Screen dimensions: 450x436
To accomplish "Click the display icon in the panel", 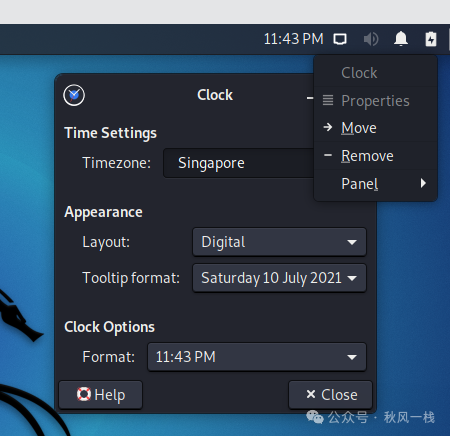I will click(340, 39).
